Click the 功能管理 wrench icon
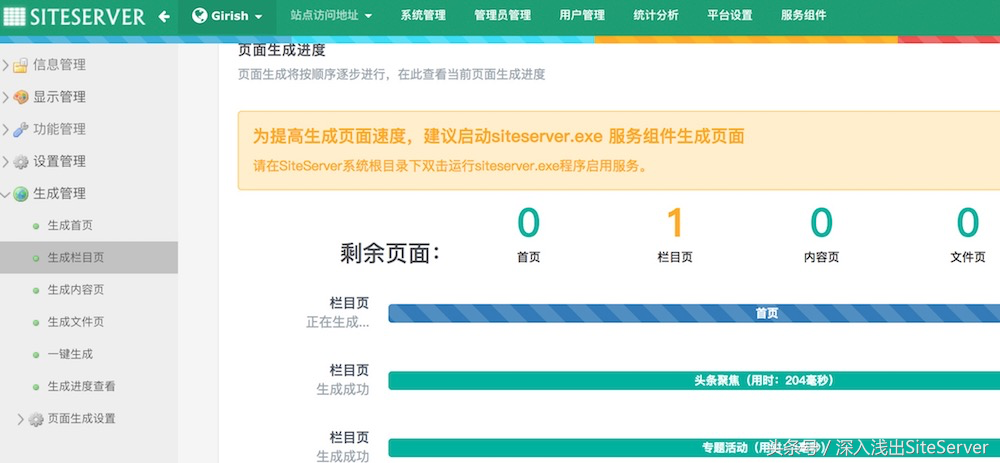Screen dimensions: 1000x463 coord(20,129)
